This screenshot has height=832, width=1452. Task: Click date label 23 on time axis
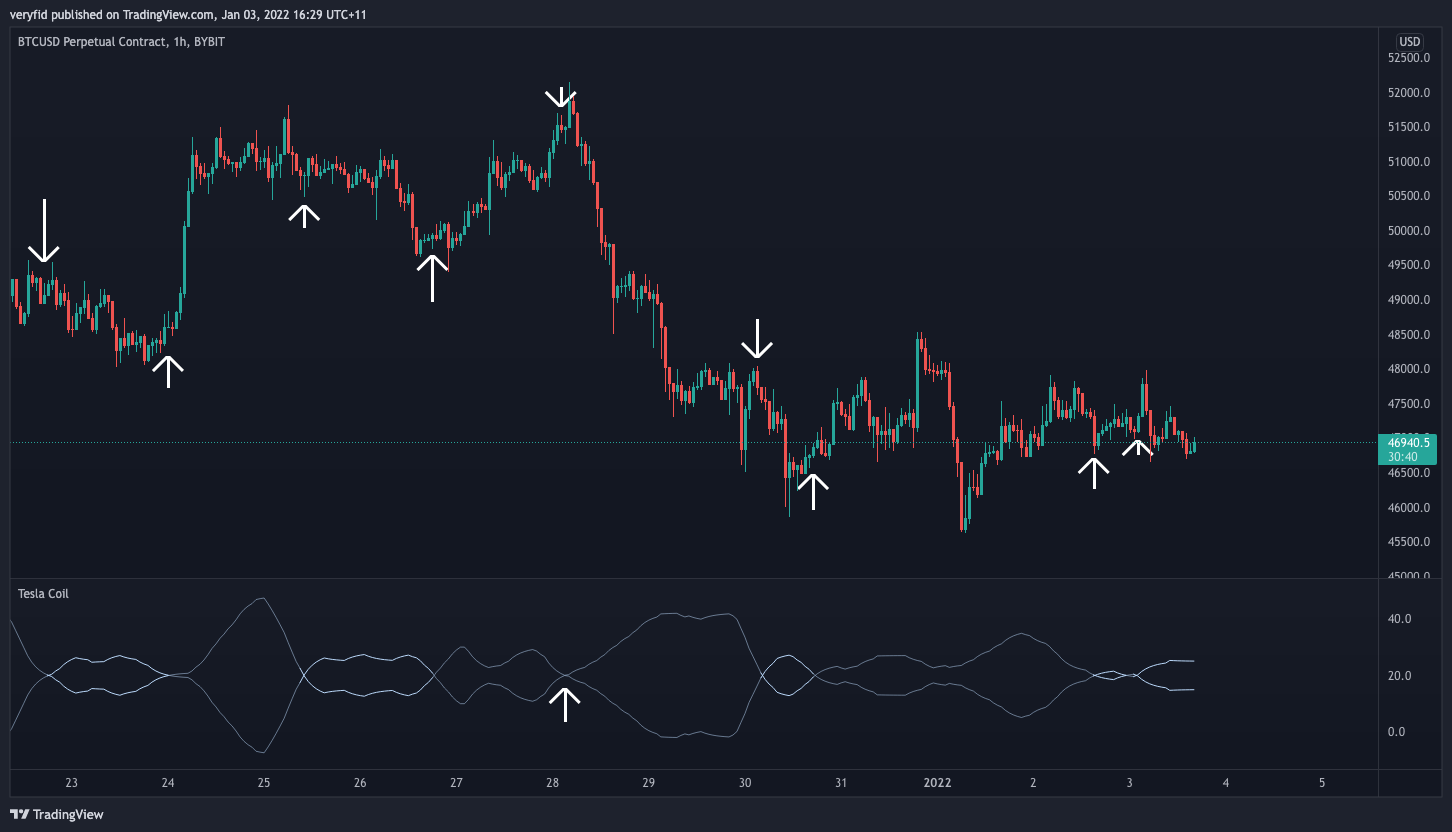coord(71,783)
